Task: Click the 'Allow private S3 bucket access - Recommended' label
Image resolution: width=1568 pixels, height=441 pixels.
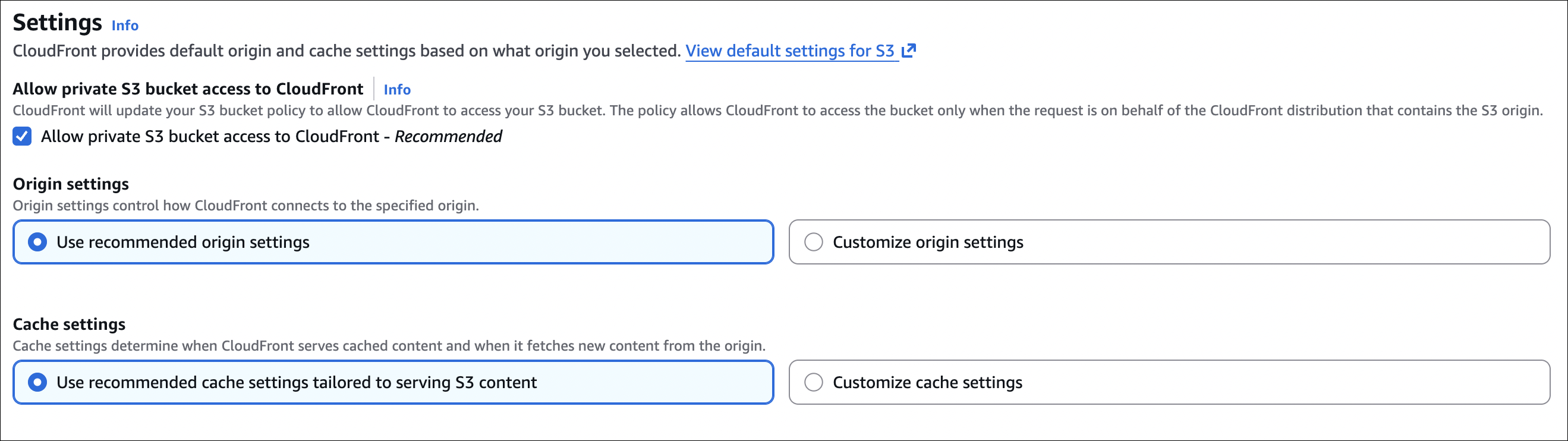Action: click(x=271, y=137)
